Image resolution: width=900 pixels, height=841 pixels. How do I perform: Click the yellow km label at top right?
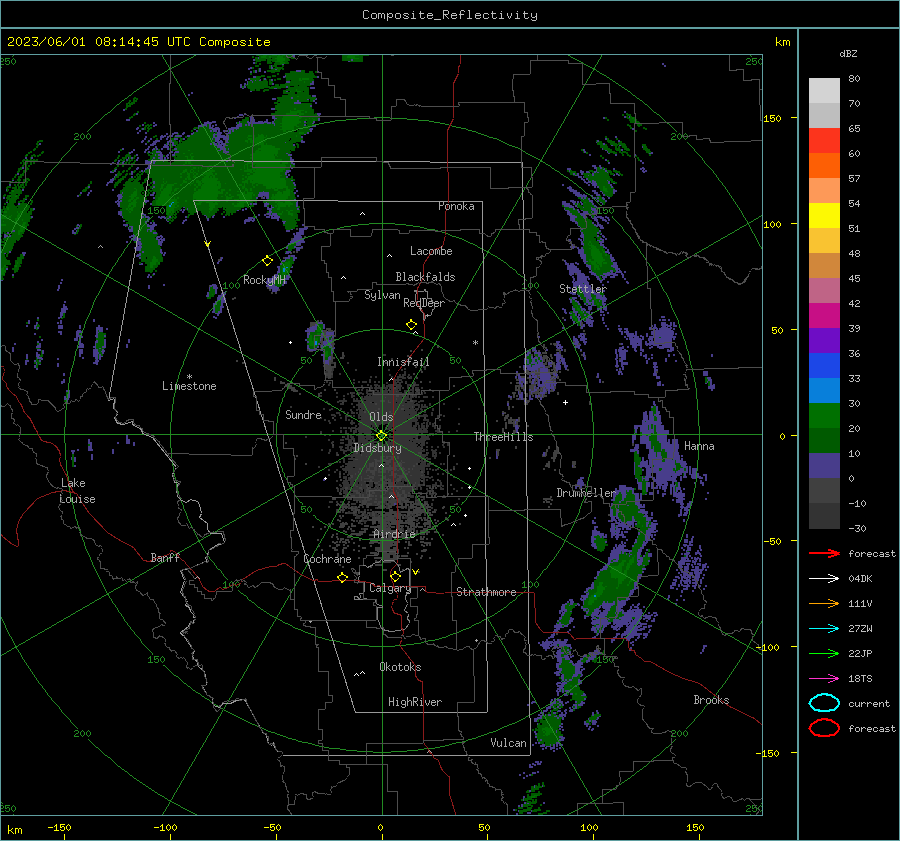pos(782,42)
